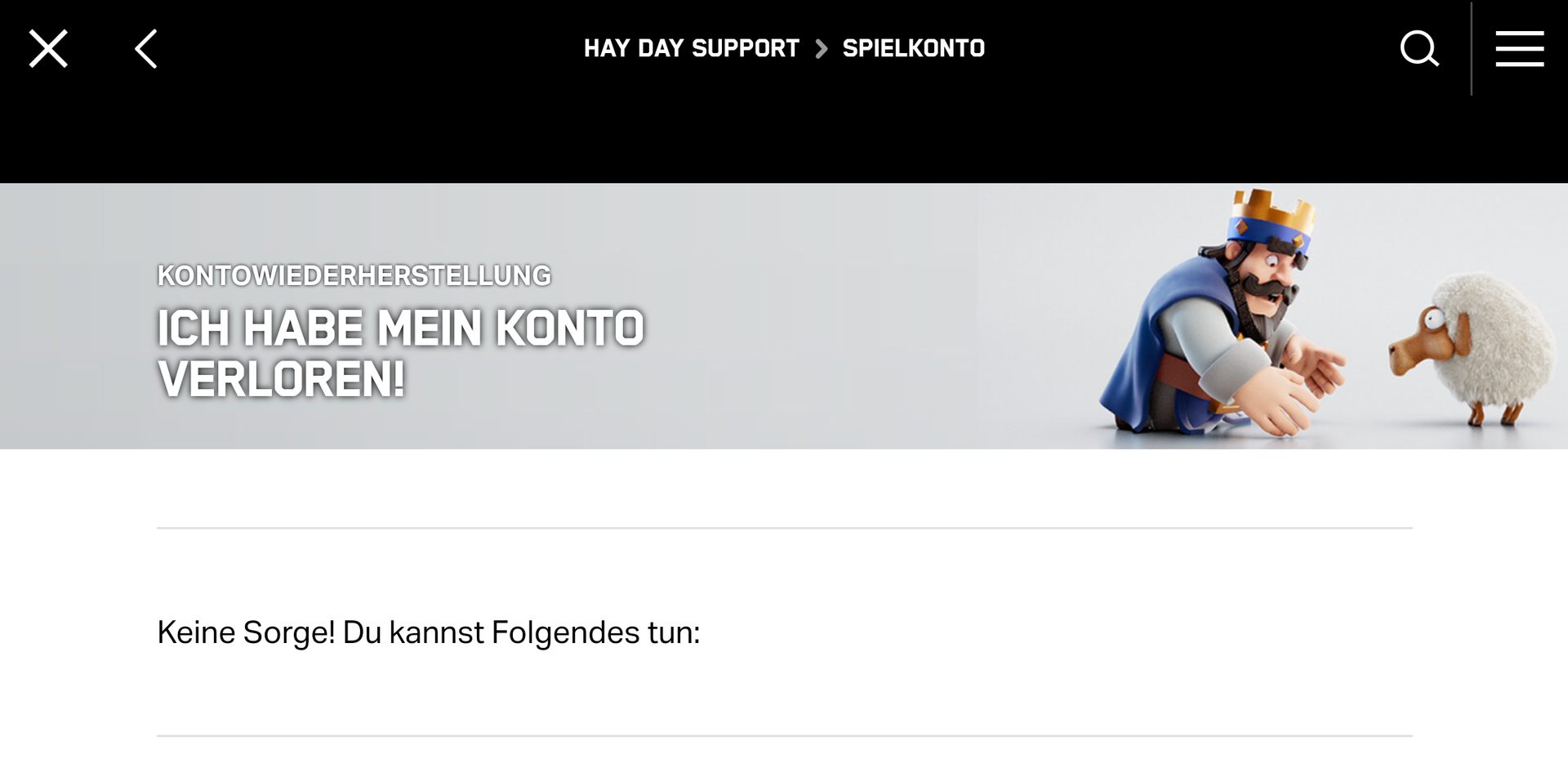
Task: Click the divider line above Keine Sorge
Action: [784, 528]
